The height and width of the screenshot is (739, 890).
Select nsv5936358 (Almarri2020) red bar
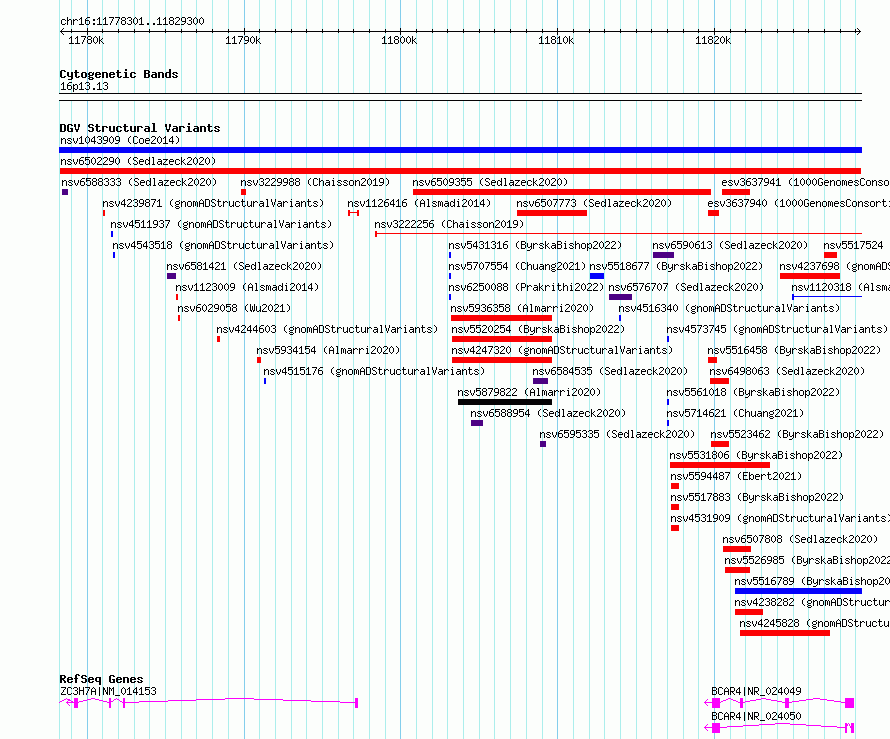pos(502,318)
